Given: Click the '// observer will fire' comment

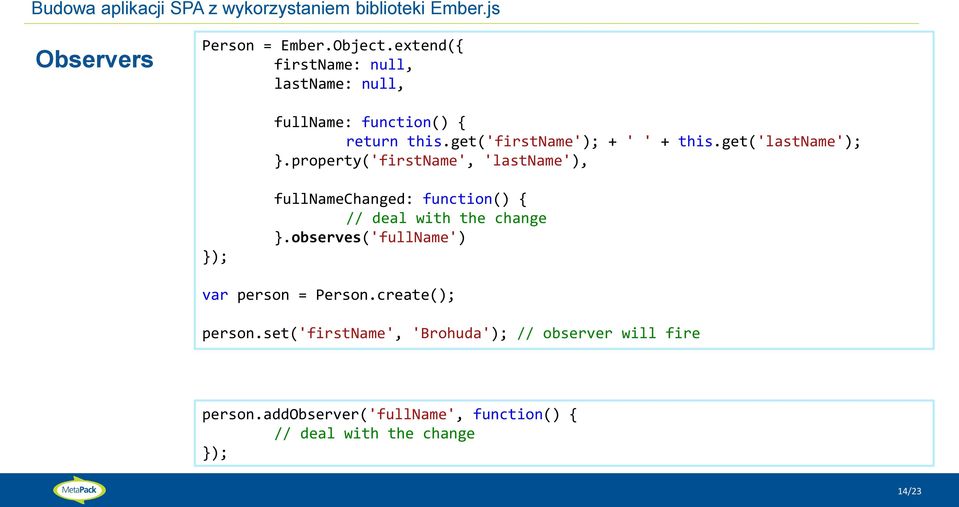Looking at the screenshot, I should (609, 333).
